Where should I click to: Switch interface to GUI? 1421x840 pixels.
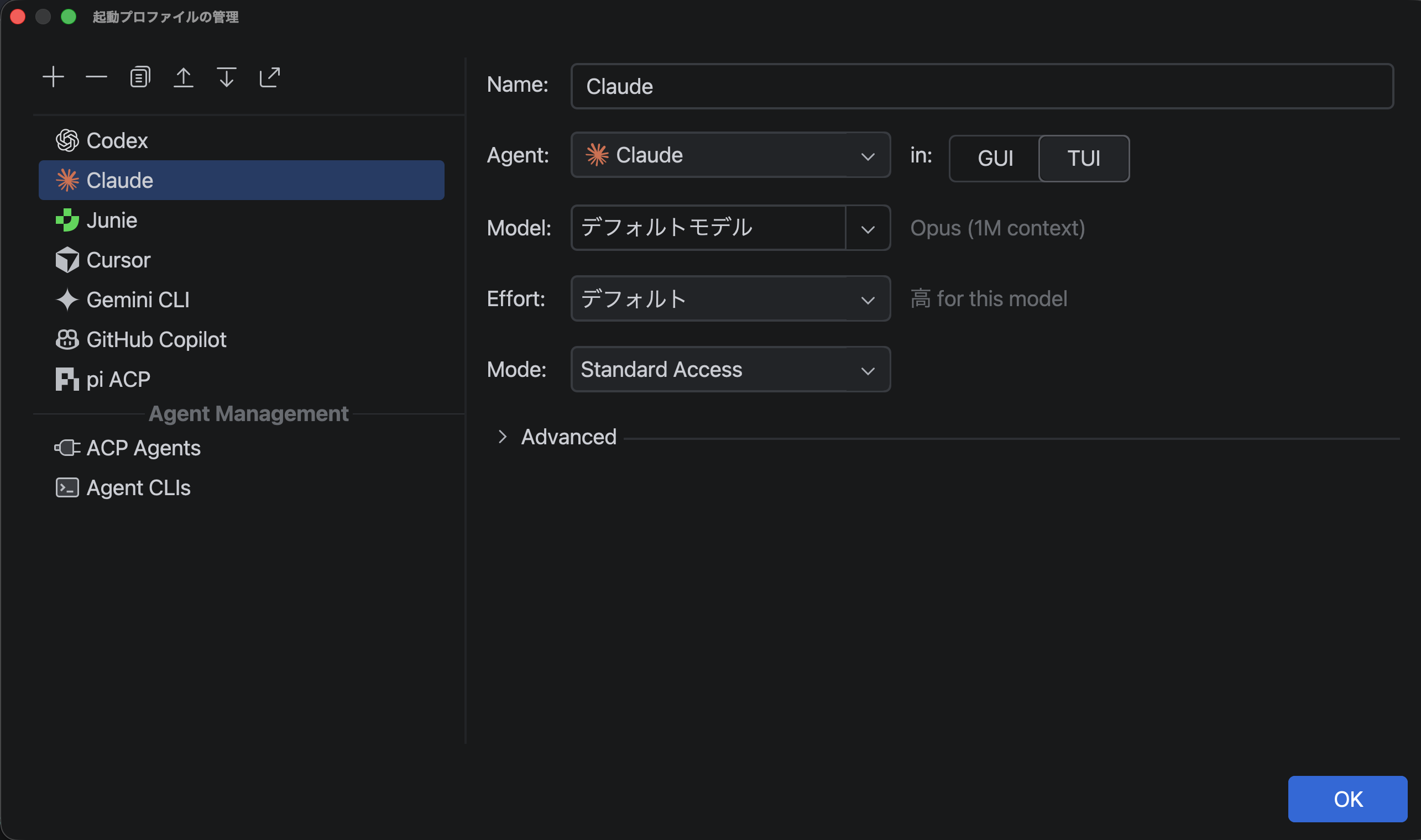point(995,159)
